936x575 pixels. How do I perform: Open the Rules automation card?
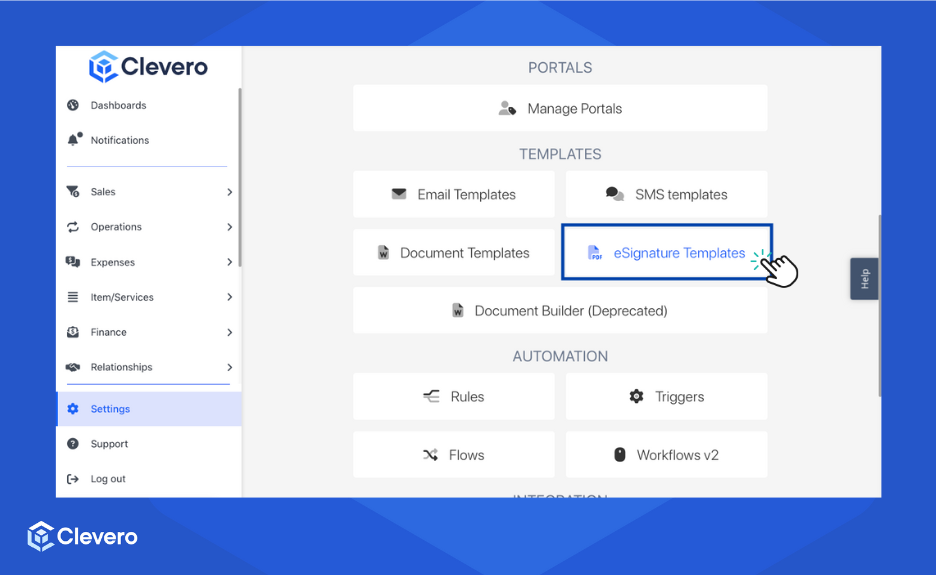[454, 396]
